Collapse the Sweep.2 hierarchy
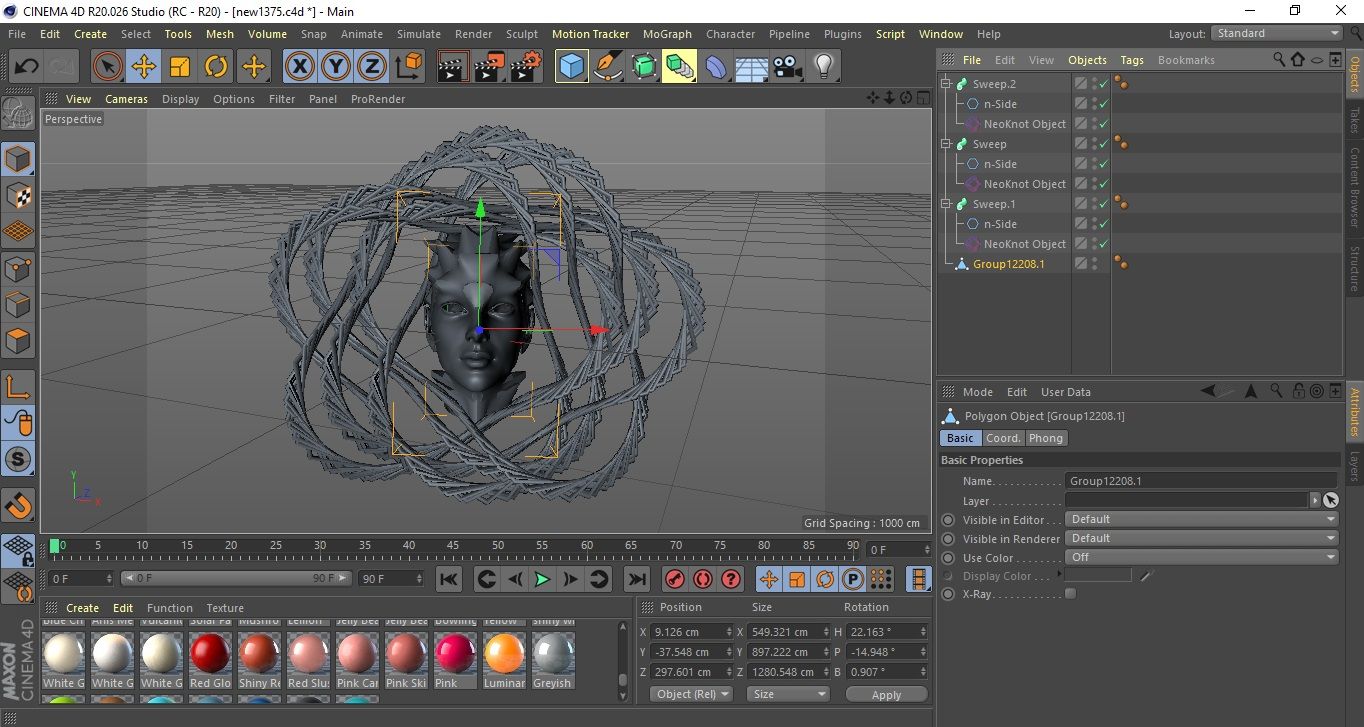The width and height of the screenshot is (1364, 727). coord(945,84)
